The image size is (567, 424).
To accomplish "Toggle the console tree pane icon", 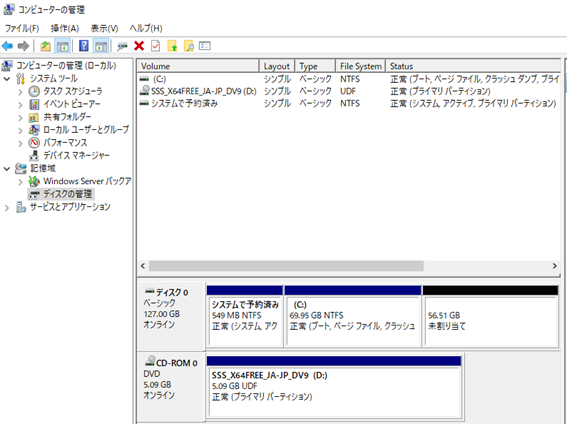I will (x=62, y=46).
